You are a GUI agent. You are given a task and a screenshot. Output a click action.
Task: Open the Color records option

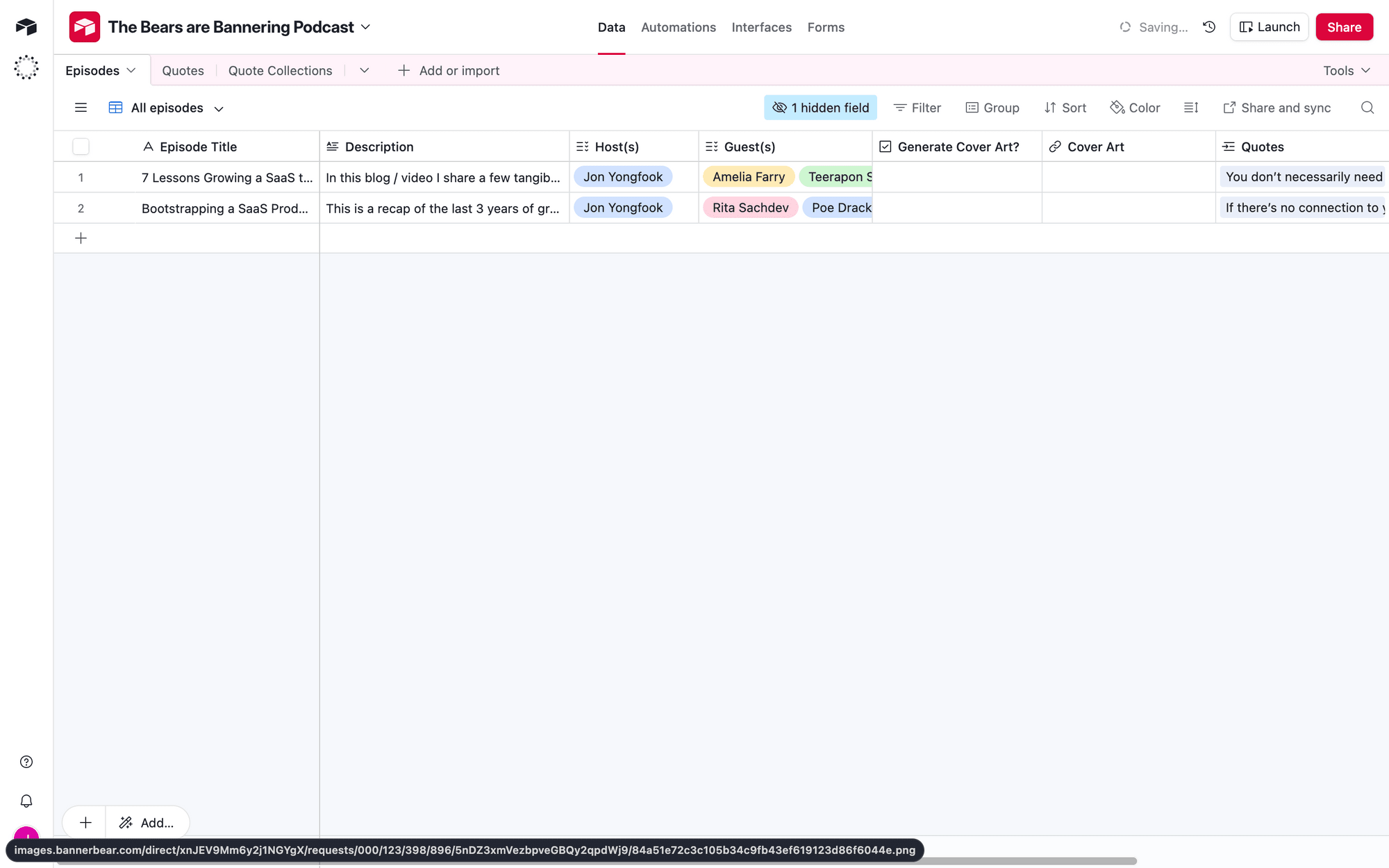click(x=1135, y=108)
